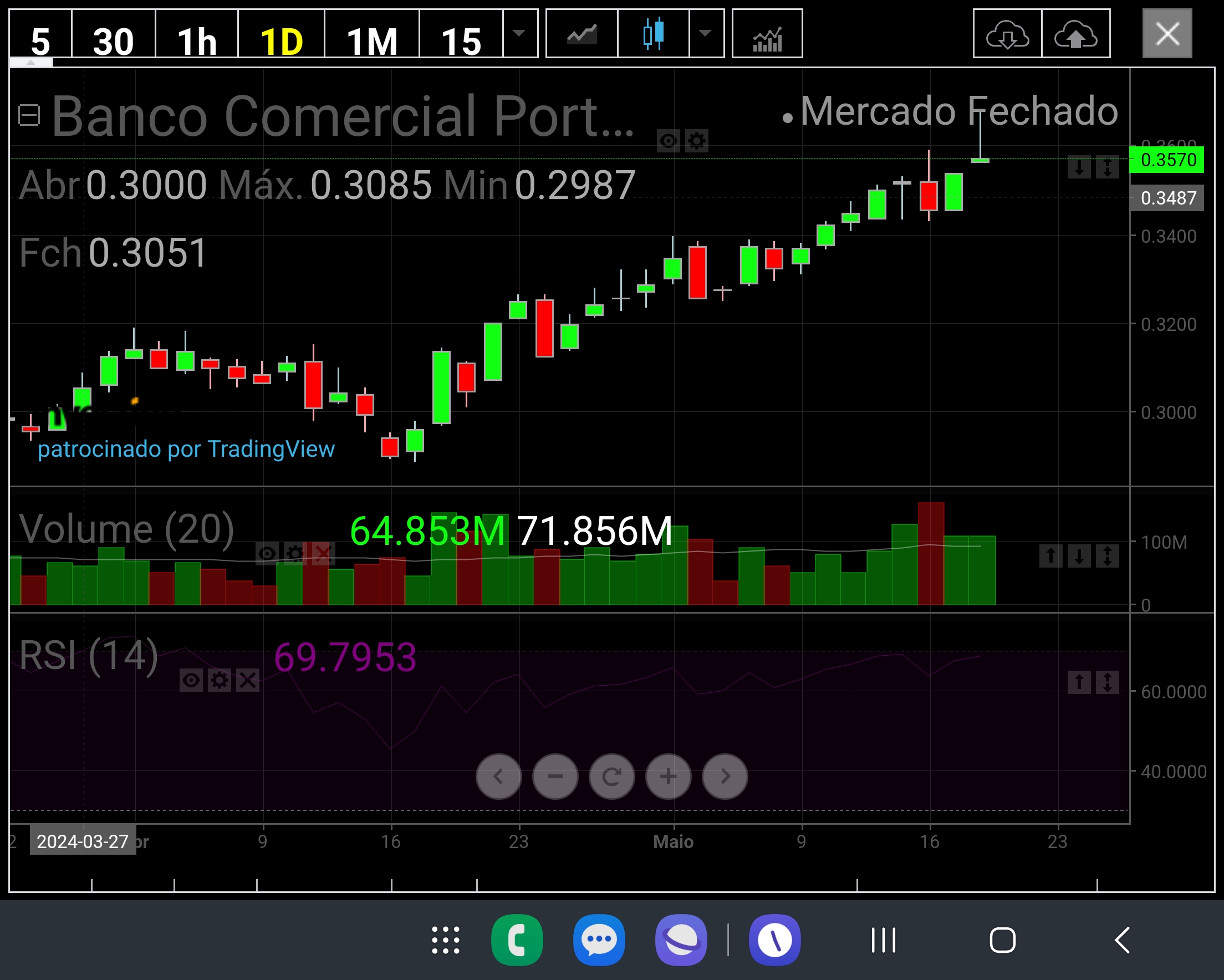Image resolution: width=1224 pixels, height=980 pixels.
Task: Open the patrocinado por TradingView link
Action: point(186,449)
